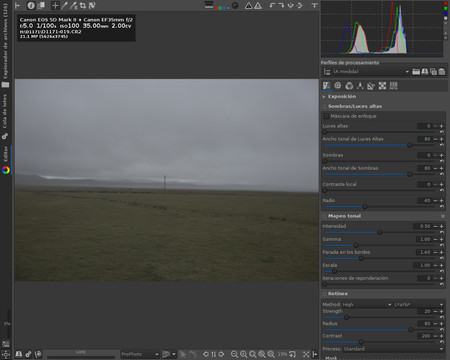Click the Intensidad value field
Screen dimensions: 450x360
[422, 226]
